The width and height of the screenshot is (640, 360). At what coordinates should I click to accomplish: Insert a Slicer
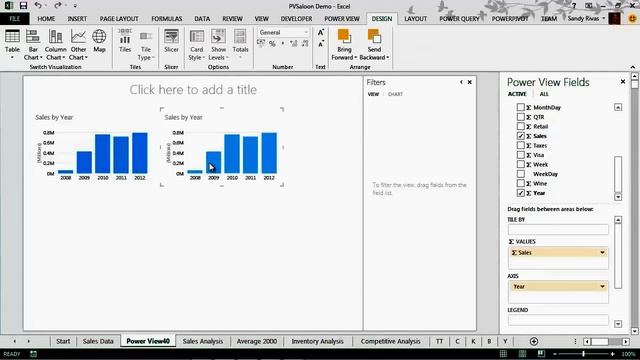[171, 41]
